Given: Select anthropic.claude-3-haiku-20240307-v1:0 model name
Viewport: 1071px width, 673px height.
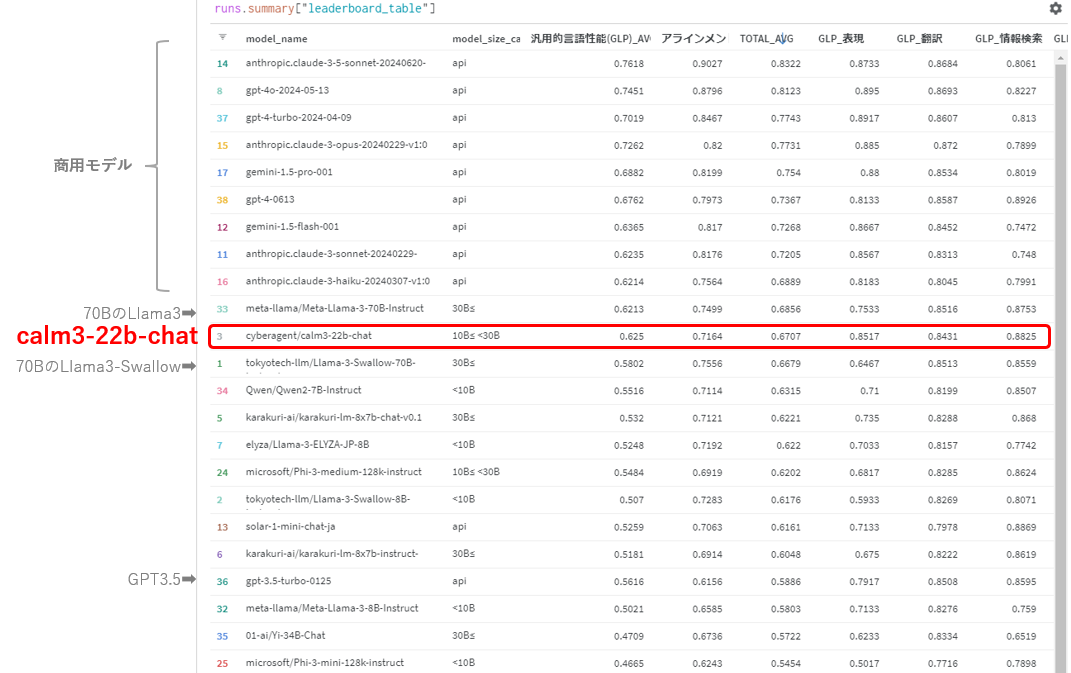Looking at the screenshot, I should (x=337, y=281).
